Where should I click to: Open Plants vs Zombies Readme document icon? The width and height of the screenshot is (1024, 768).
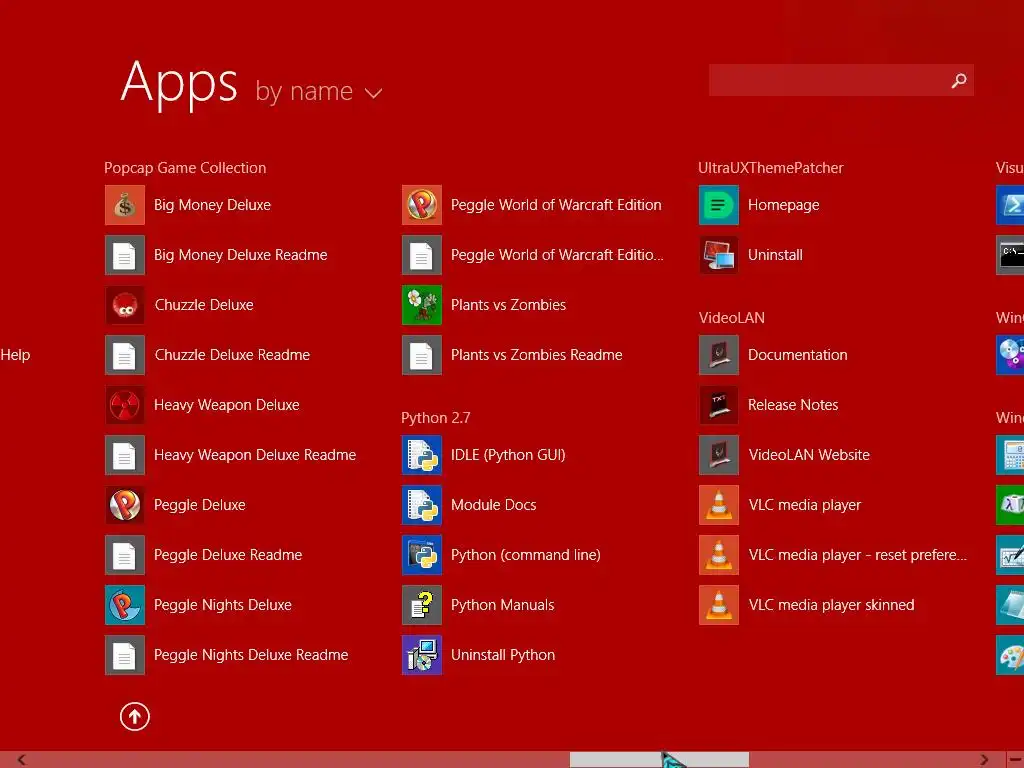(422, 355)
